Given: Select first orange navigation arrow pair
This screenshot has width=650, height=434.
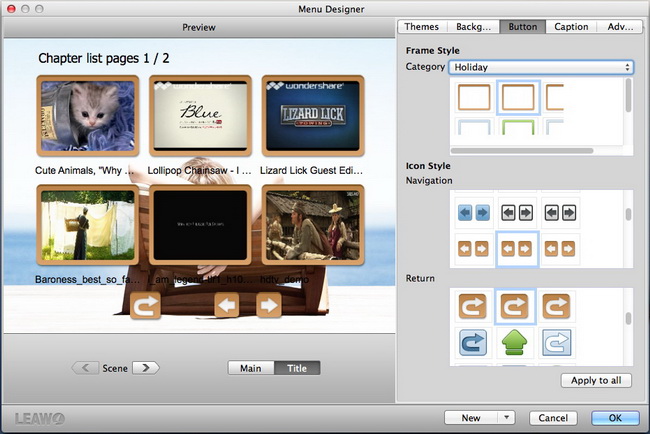Looking at the screenshot, I should 473,249.
